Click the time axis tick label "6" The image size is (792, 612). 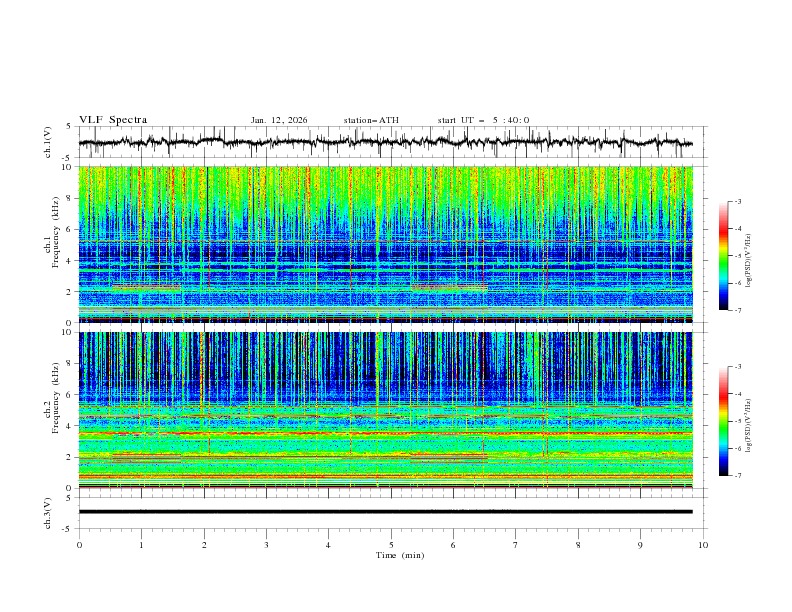point(453,545)
